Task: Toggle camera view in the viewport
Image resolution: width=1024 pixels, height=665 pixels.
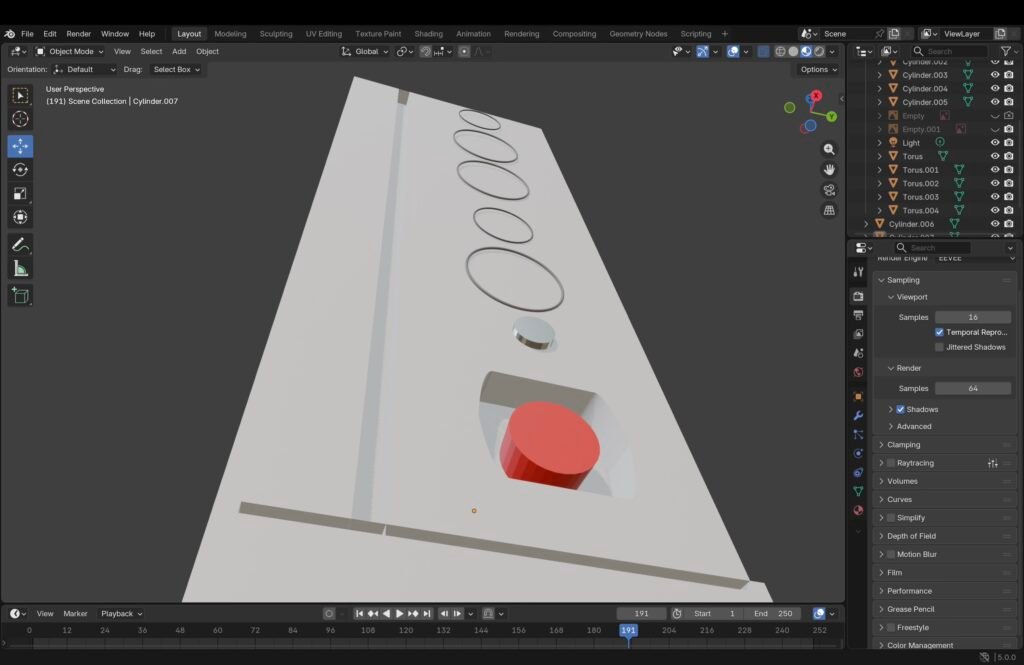Action: [x=829, y=190]
